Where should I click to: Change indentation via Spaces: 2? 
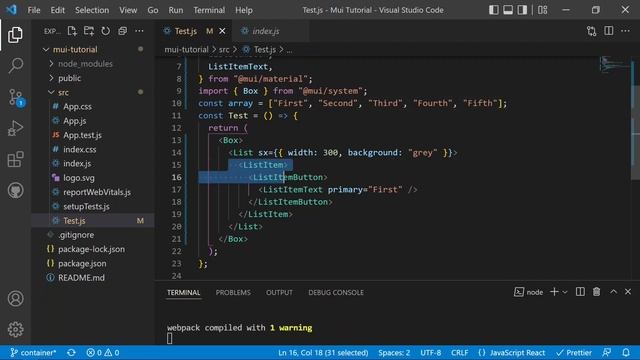pyautogui.click(x=394, y=353)
